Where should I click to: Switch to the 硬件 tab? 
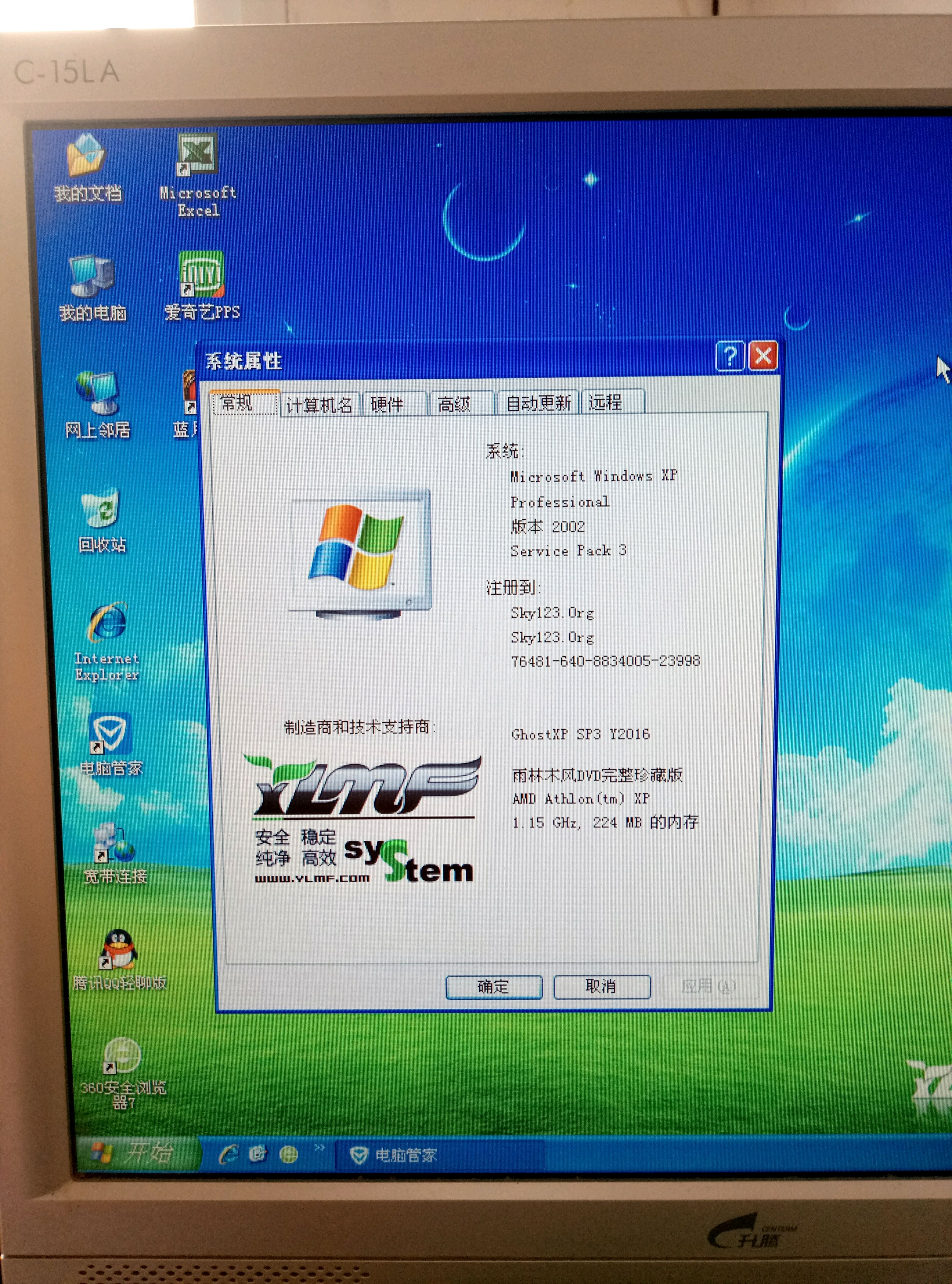(x=387, y=405)
